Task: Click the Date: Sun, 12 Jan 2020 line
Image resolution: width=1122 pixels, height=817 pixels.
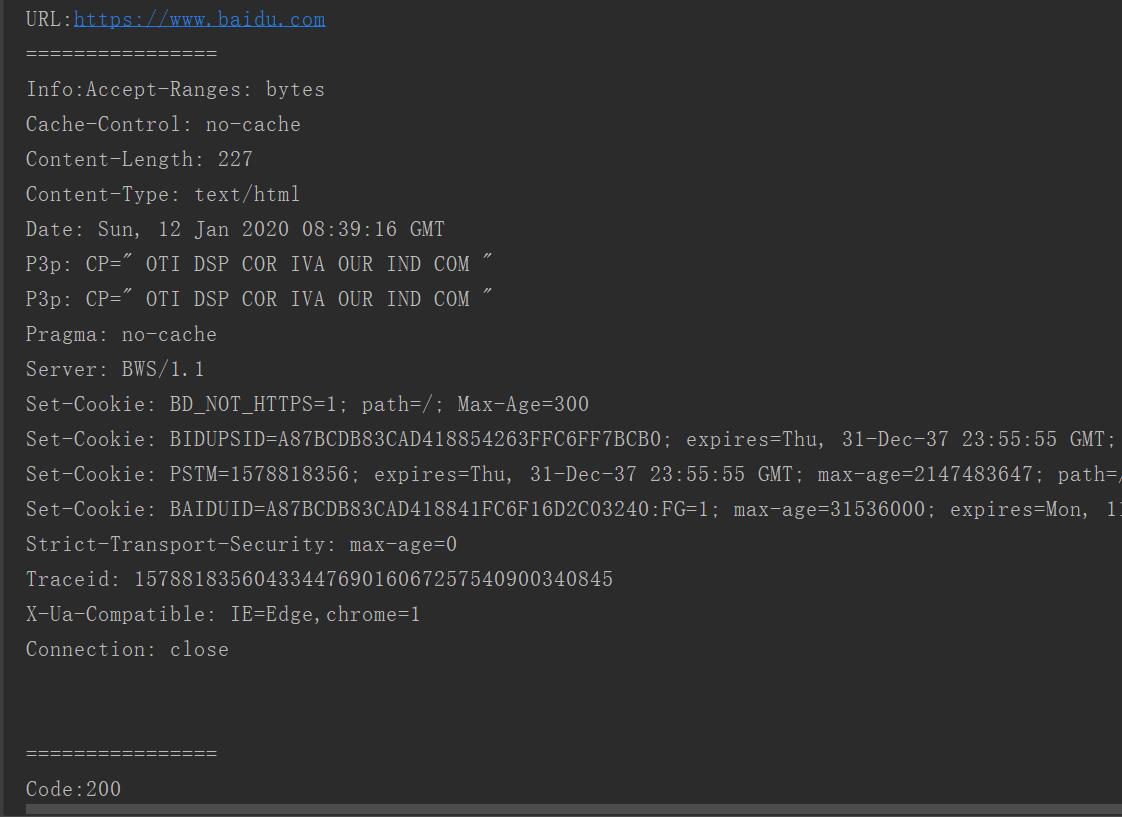Action: click(235, 230)
